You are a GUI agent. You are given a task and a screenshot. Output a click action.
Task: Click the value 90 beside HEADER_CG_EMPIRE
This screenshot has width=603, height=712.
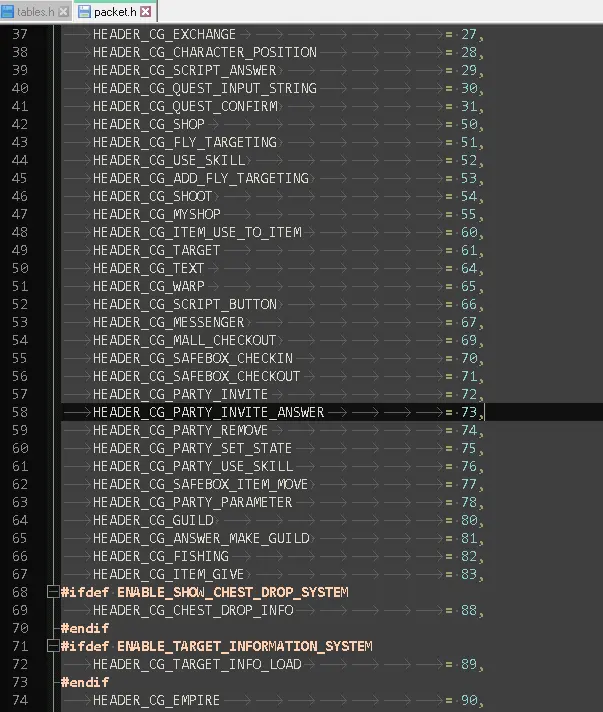click(x=468, y=700)
